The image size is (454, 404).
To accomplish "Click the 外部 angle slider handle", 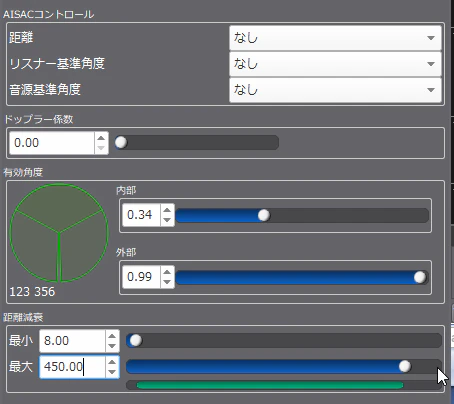I will (420, 277).
